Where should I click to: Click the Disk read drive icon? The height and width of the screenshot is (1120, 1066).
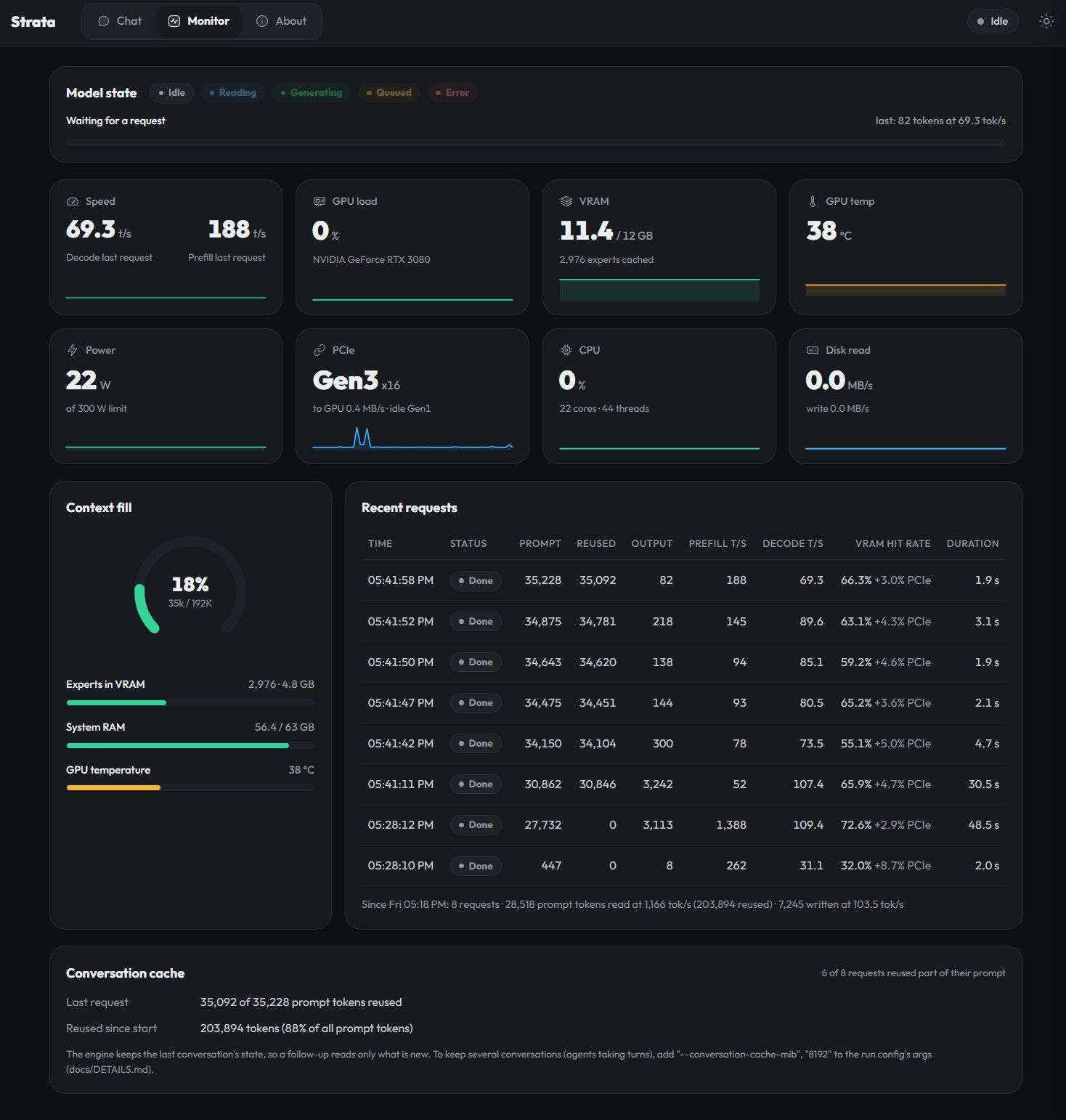(x=813, y=350)
